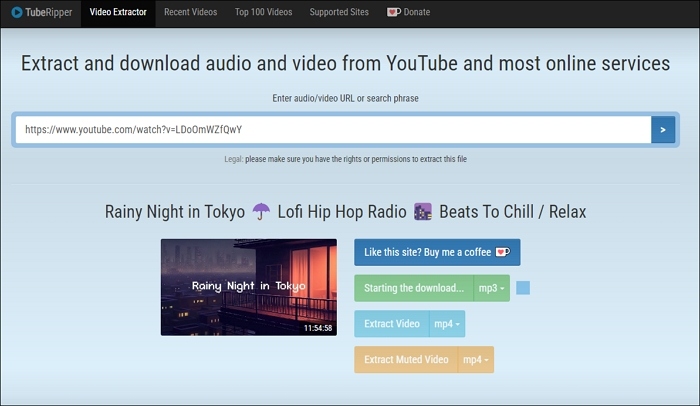Image resolution: width=700 pixels, height=406 pixels.
Task: Open the mp4 dropdown beside Extract Video
Action: tap(446, 324)
